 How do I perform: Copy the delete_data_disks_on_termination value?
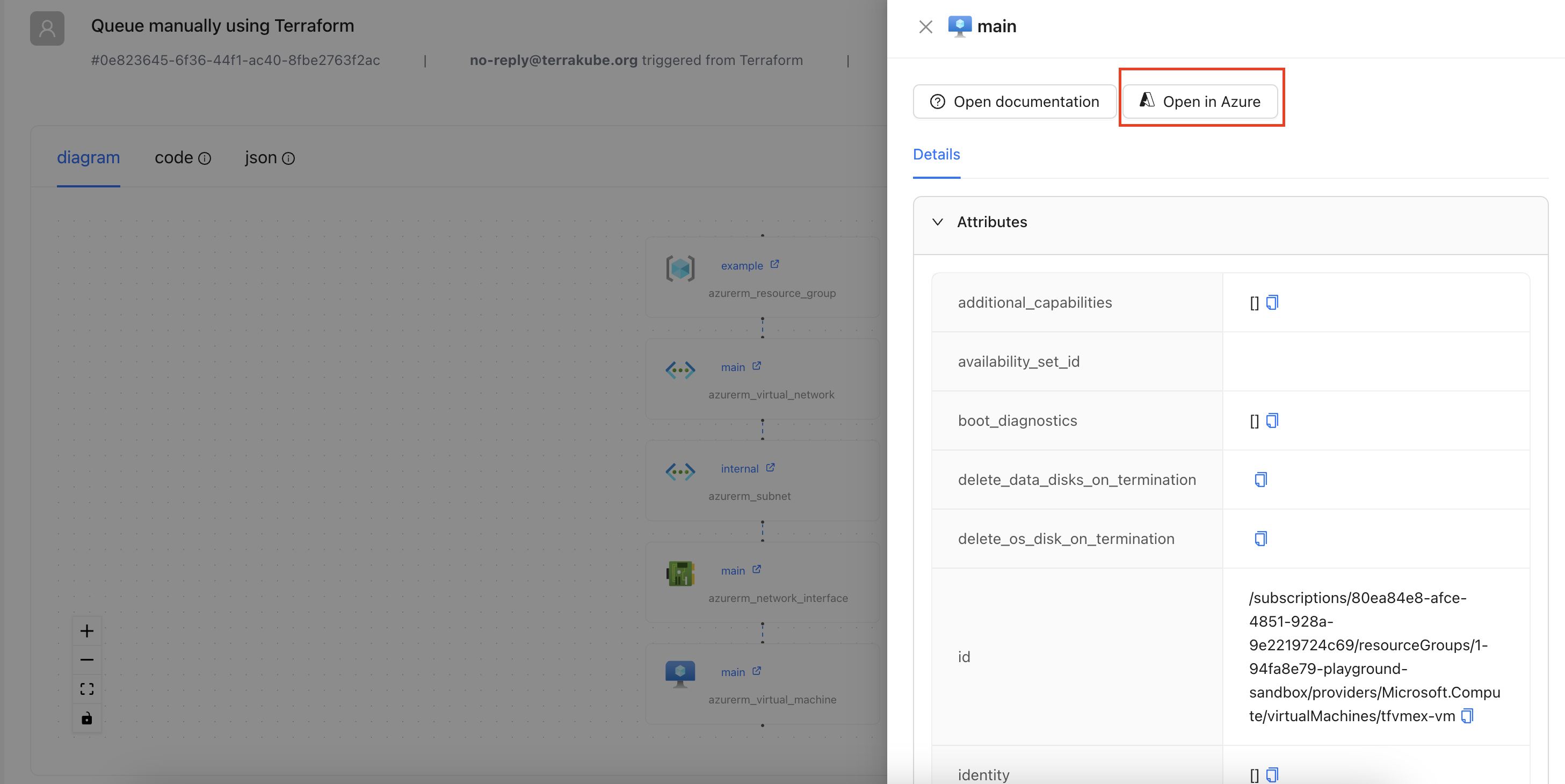pos(1260,480)
